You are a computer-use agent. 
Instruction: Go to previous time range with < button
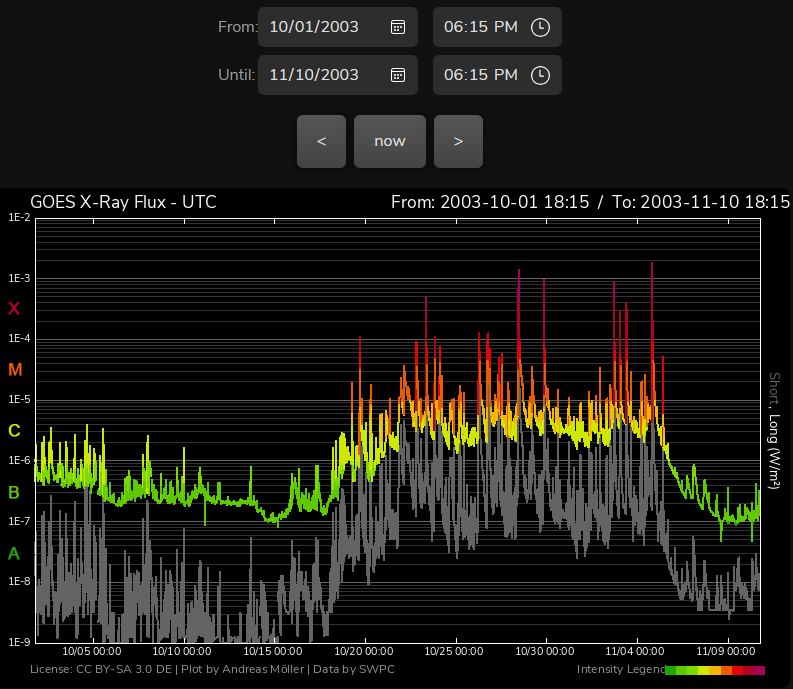(x=321, y=141)
